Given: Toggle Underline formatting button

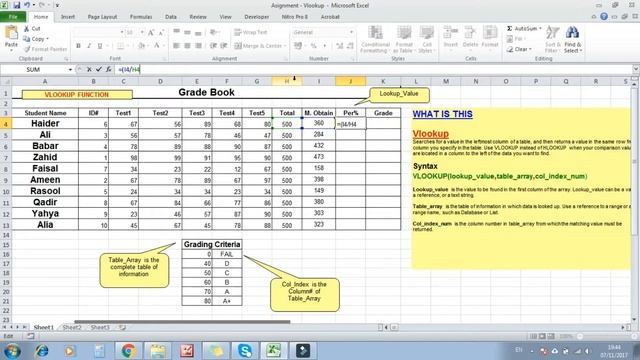Looking at the screenshot, I should pyautogui.click(x=100, y=46).
